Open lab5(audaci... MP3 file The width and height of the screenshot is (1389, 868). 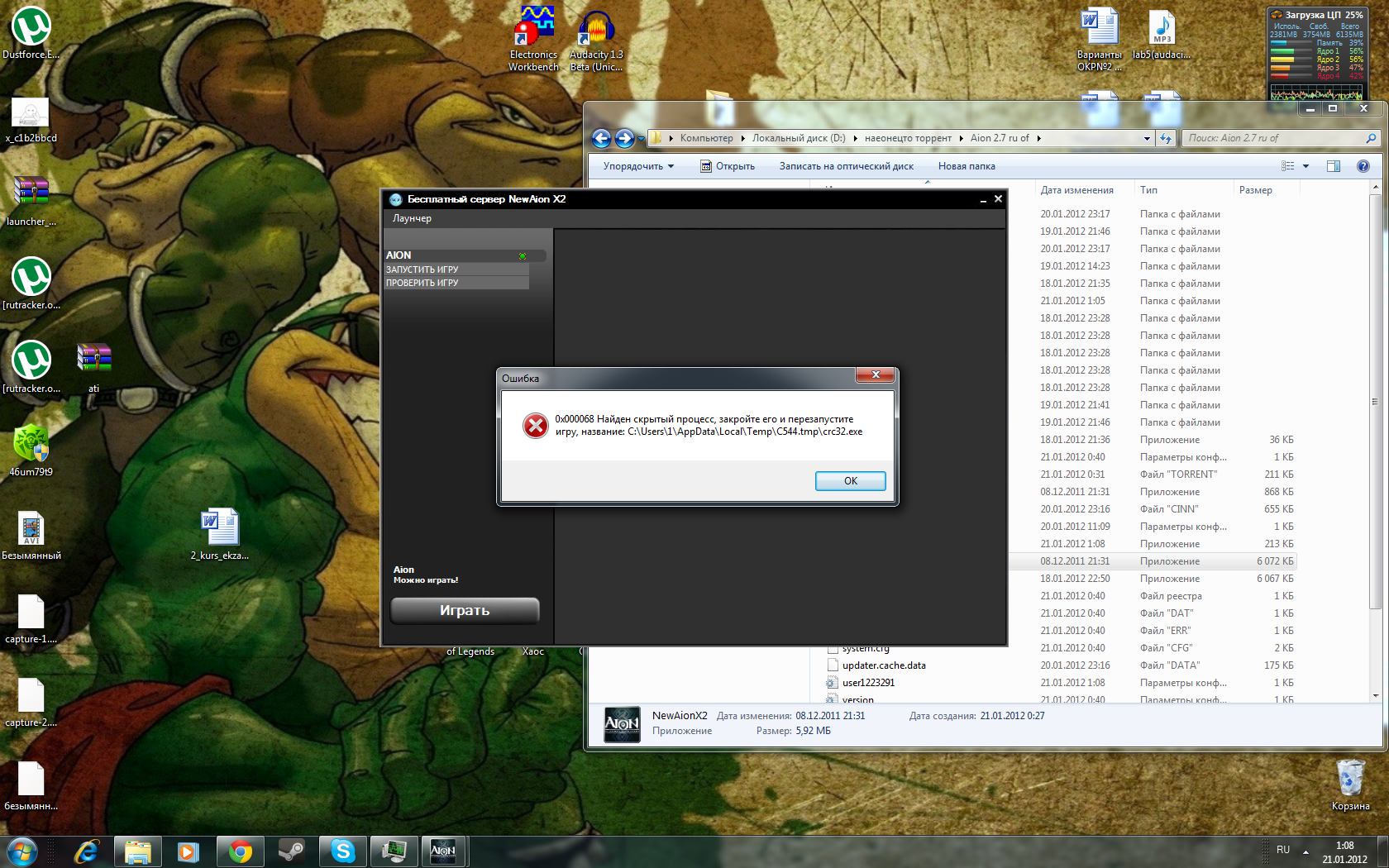tap(1162, 33)
